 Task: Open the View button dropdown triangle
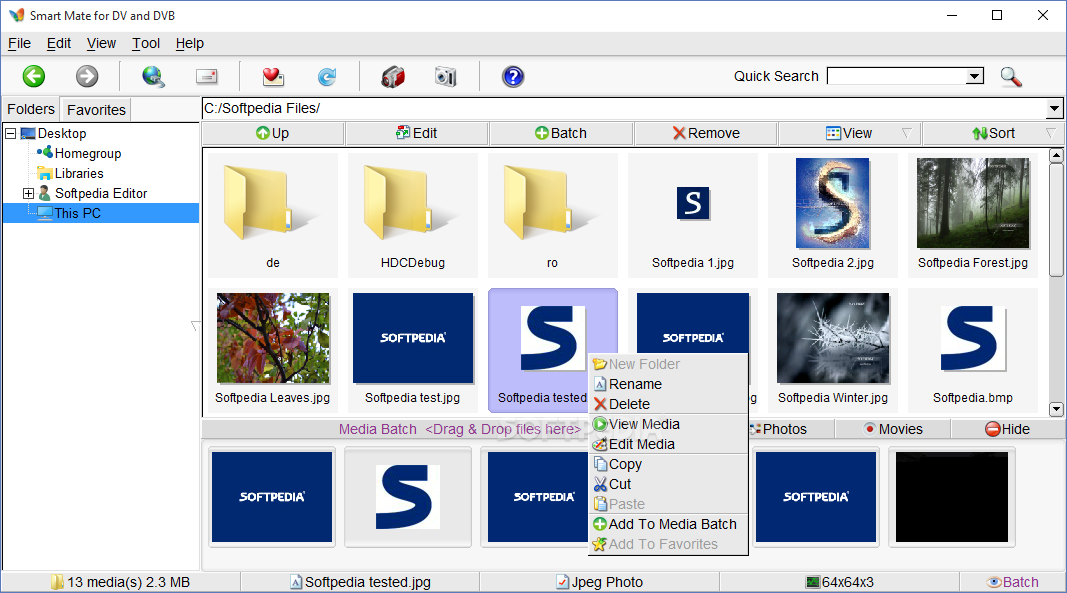906,133
